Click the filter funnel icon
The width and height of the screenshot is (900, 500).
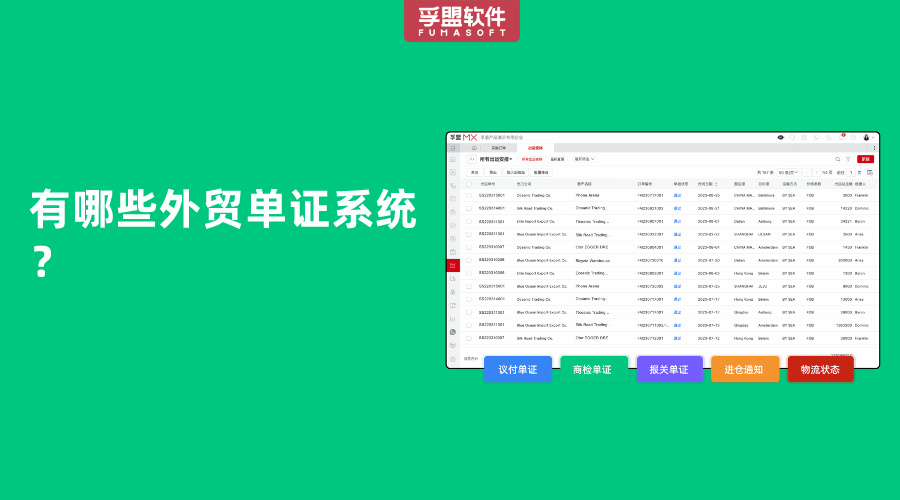coord(848,159)
